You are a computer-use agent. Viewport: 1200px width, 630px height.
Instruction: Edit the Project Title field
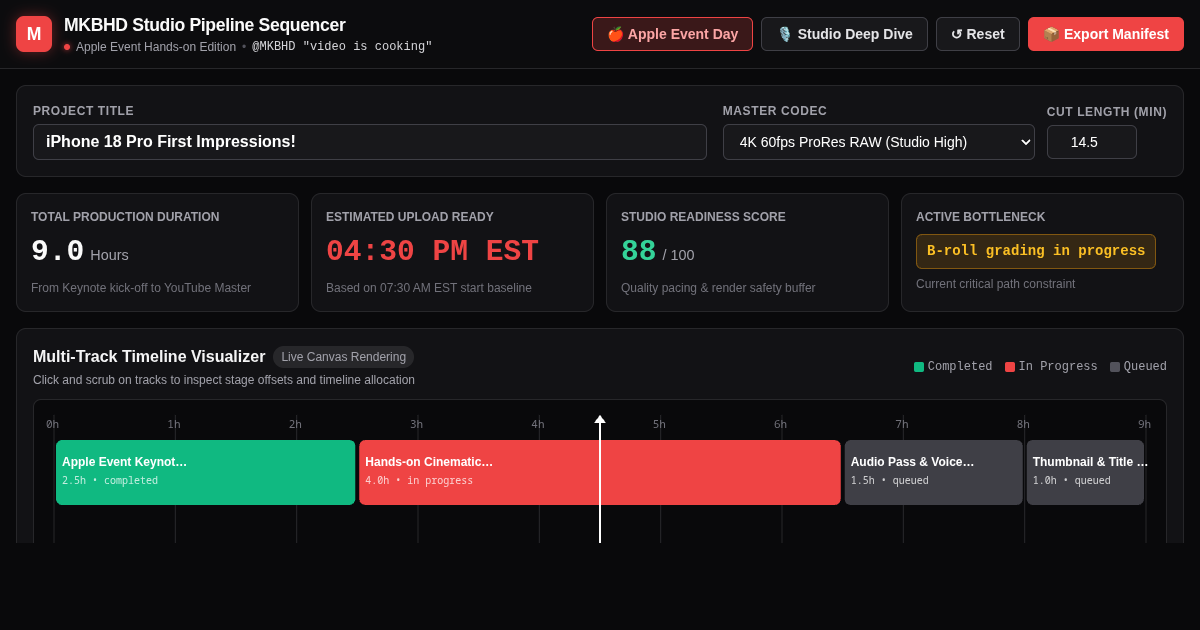point(370,142)
